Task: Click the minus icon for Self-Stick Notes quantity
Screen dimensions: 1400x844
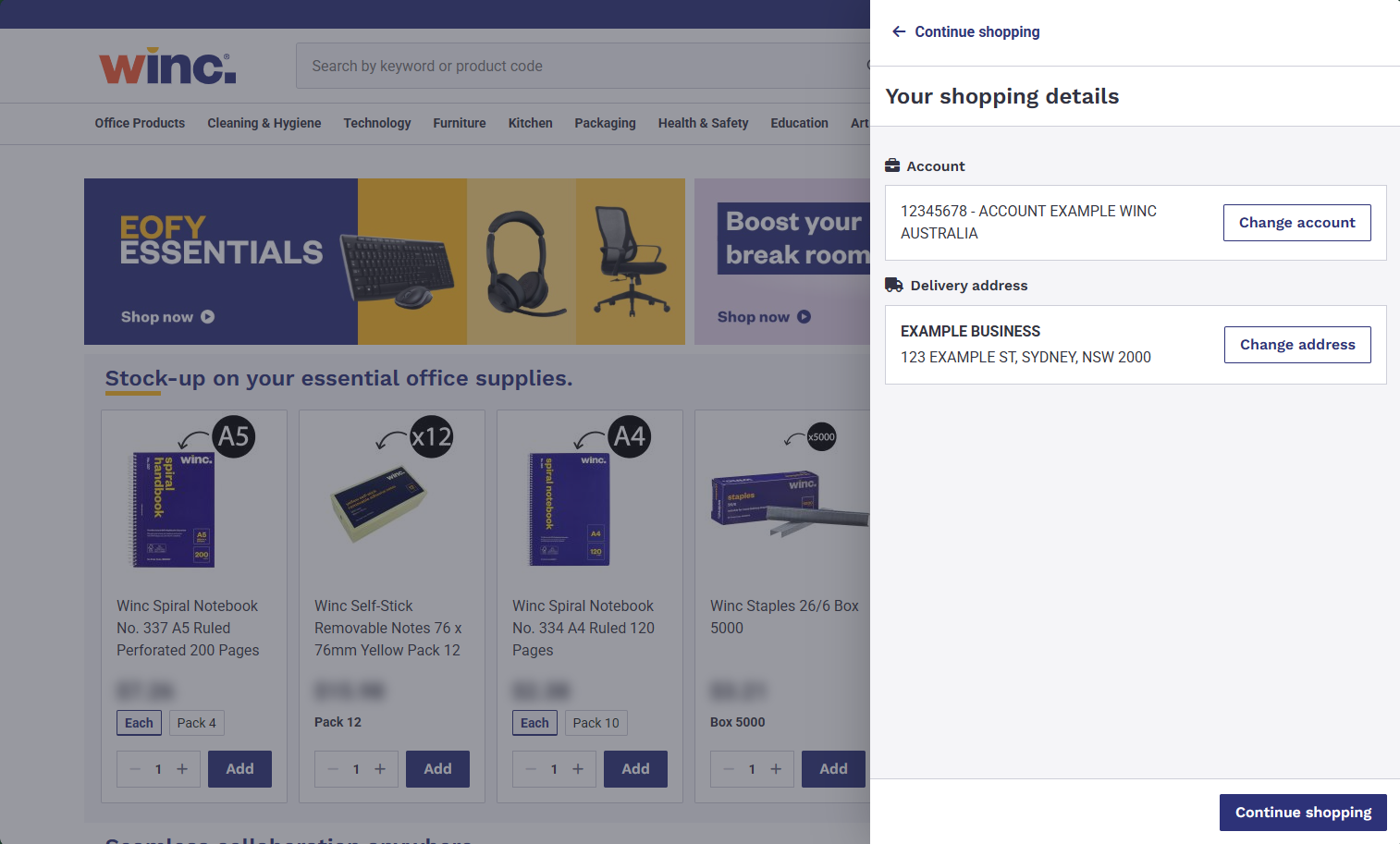Action: click(333, 769)
